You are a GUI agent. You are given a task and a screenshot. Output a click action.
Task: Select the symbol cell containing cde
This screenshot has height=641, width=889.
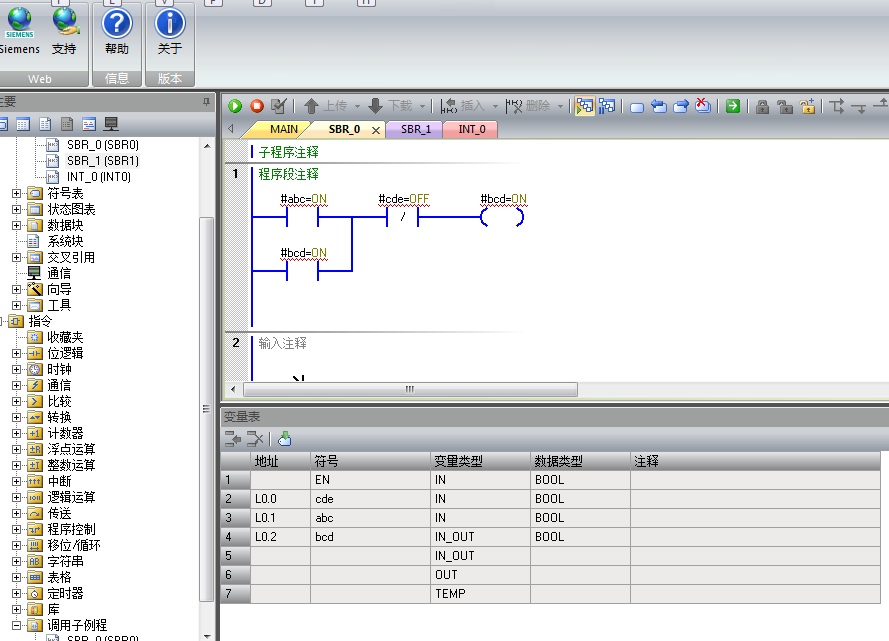point(370,499)
